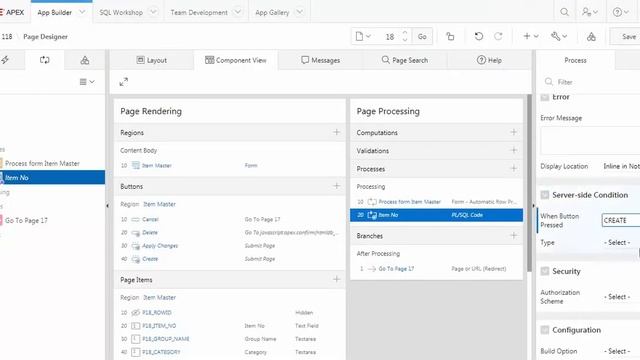This screenshot has width=640, height=360.
Task: Add a branch with plus icon
Action: [513, 235]
